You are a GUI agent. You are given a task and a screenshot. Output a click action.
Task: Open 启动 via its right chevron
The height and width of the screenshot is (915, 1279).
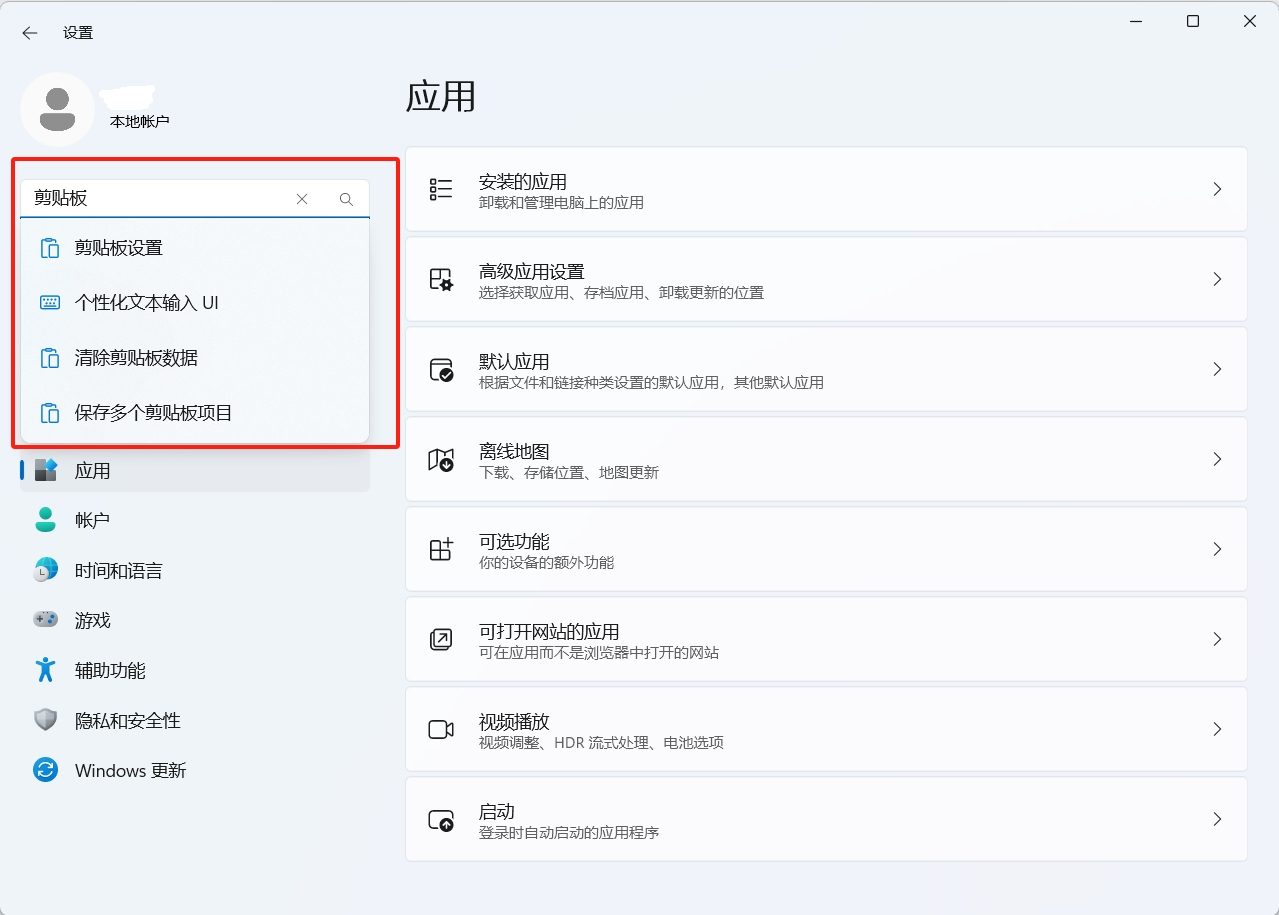[1217, 819]
